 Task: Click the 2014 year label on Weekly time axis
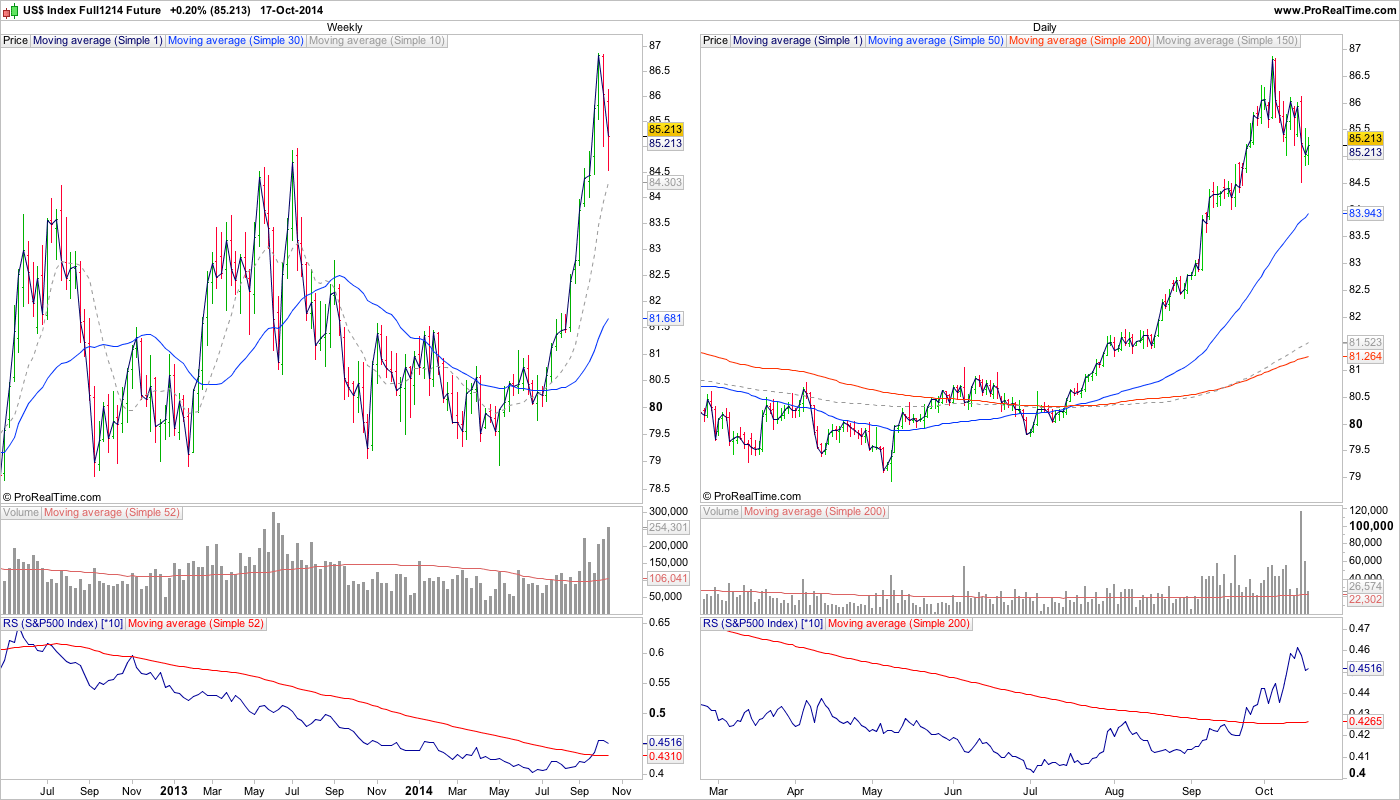pyautogui.click(x=419, y=791)
